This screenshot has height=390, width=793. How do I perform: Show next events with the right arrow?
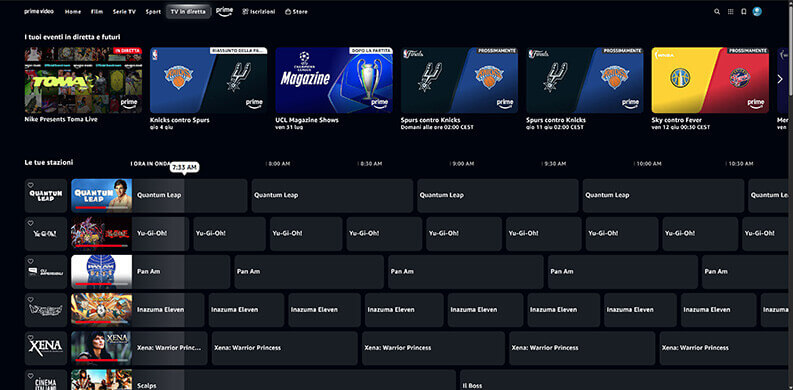click(779, 79)
